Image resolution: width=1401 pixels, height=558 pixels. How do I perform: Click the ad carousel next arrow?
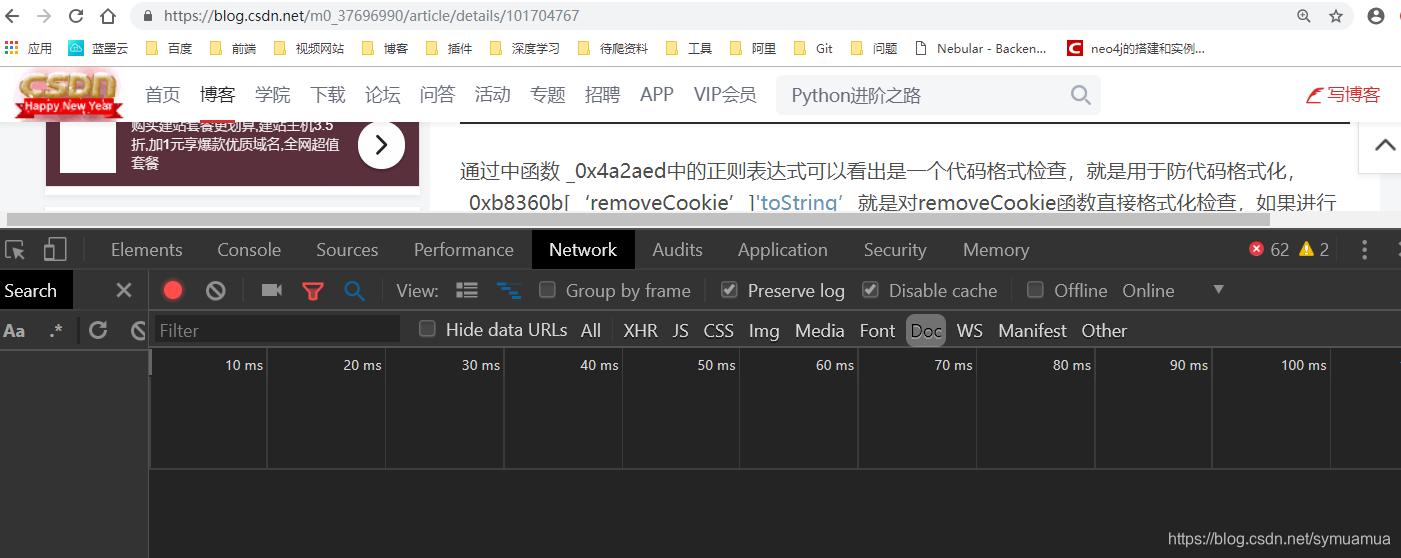pos(381,146)
